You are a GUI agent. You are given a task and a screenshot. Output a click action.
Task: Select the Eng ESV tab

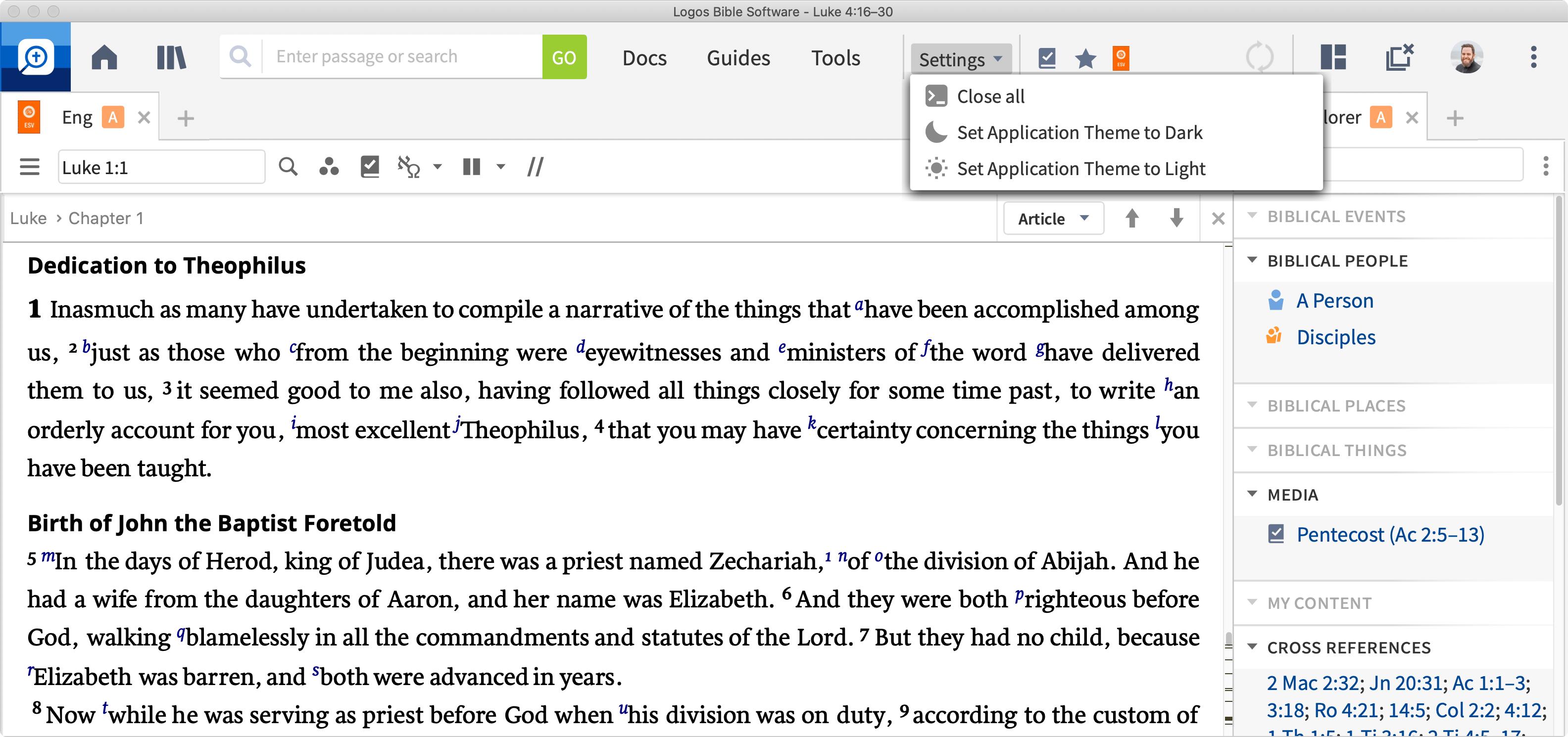coord(77,117)
